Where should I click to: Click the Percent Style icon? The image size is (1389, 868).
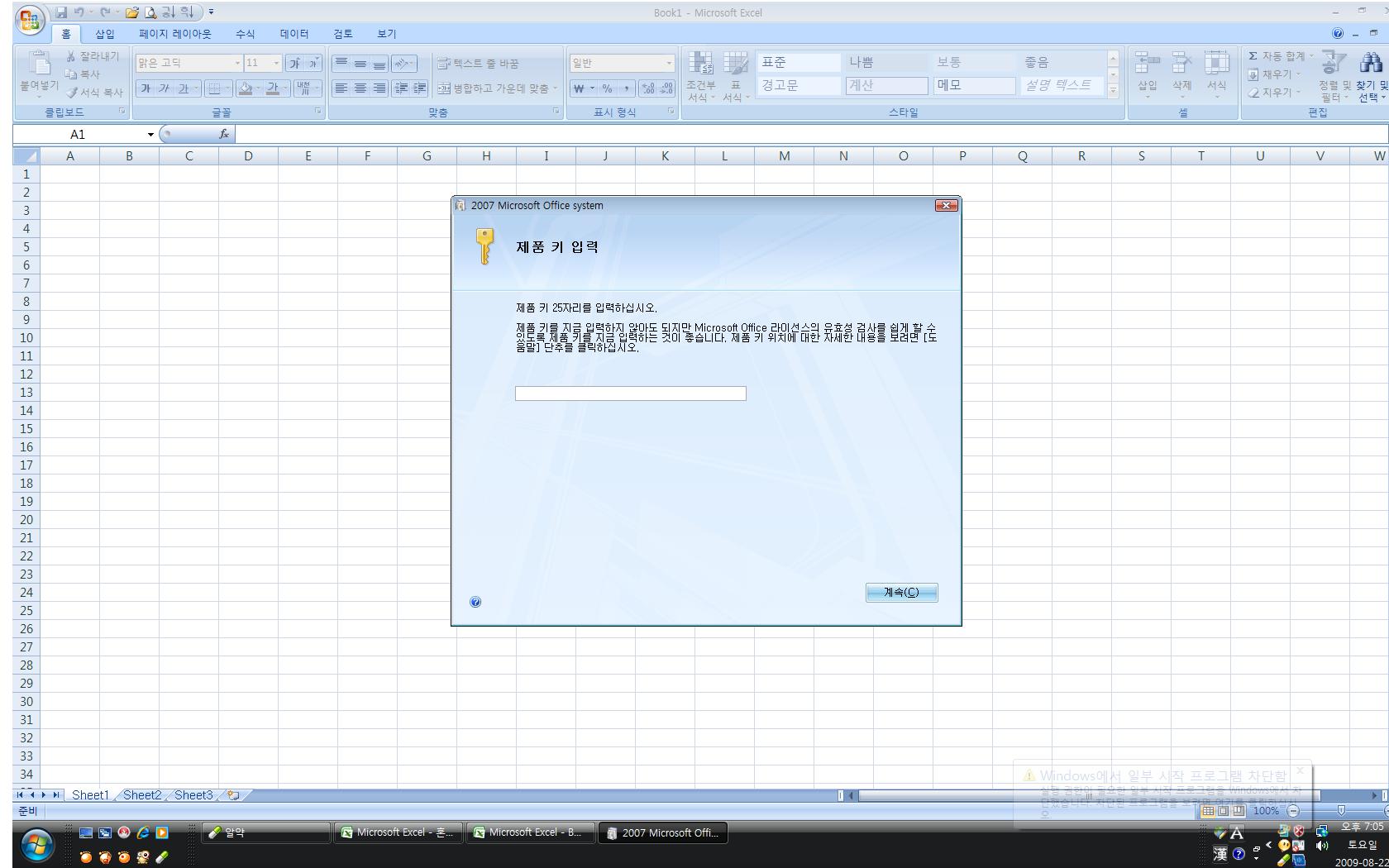pyautogui.click(x=607, y=88)
